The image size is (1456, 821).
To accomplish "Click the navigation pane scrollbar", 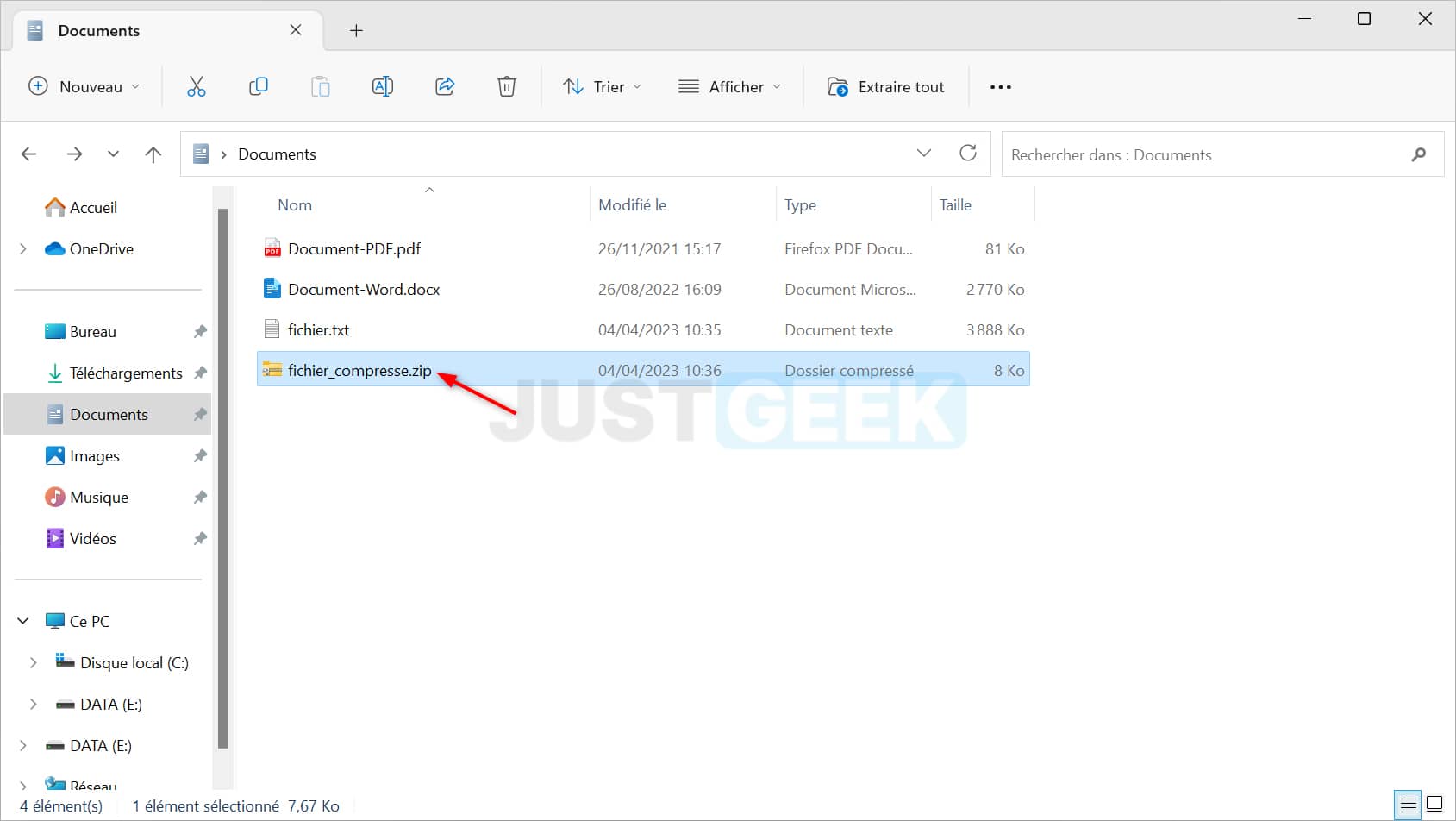I will click(x=223, y=479).
